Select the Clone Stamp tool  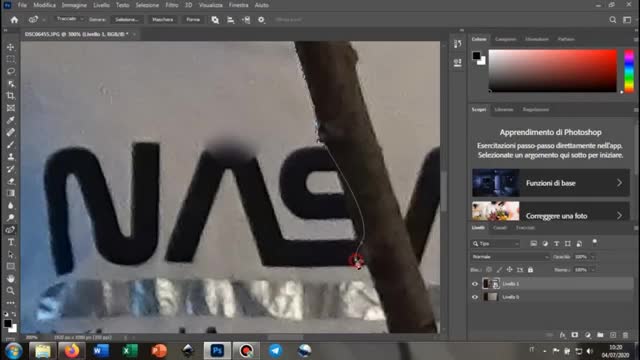click(11, 157)
